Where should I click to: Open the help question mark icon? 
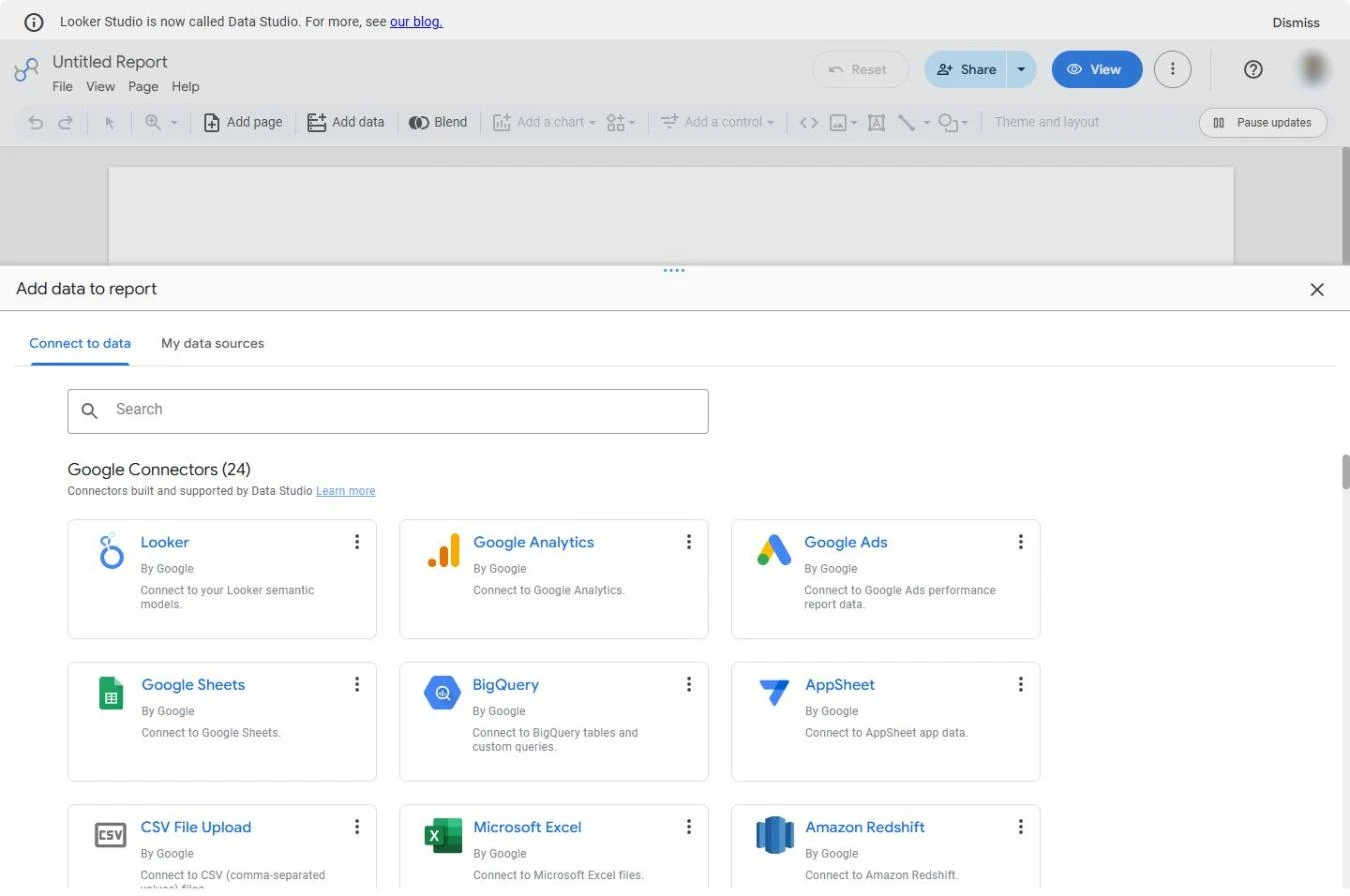point(1253,69)
